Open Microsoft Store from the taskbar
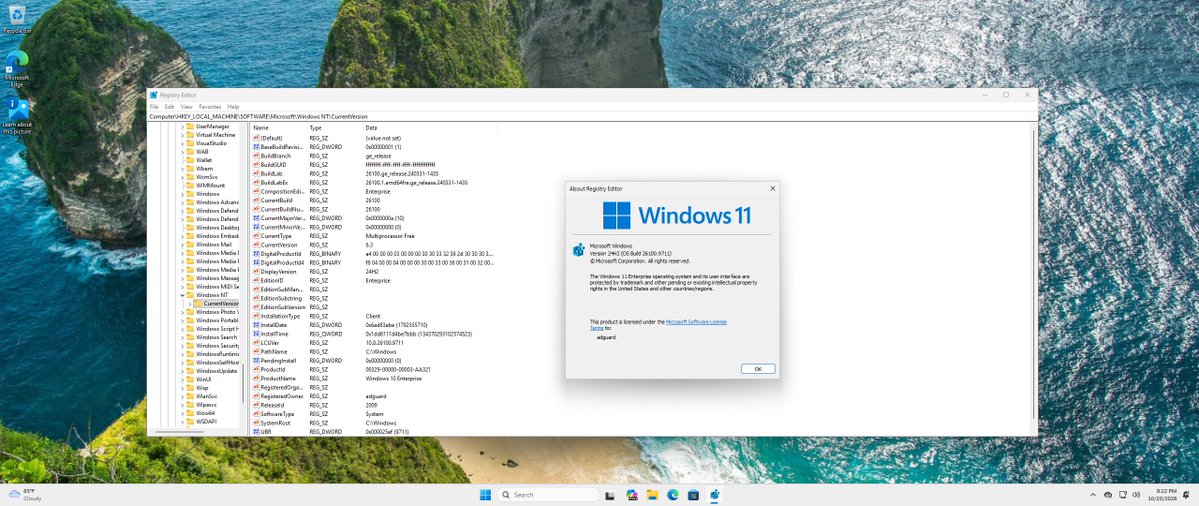 (694, 495)
